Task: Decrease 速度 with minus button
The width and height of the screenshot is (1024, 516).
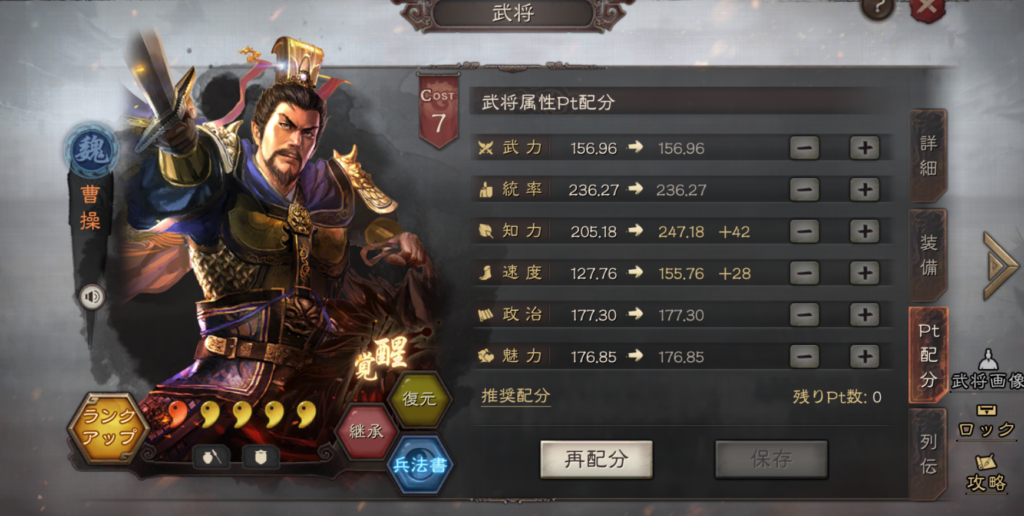Action: [804, 273]
